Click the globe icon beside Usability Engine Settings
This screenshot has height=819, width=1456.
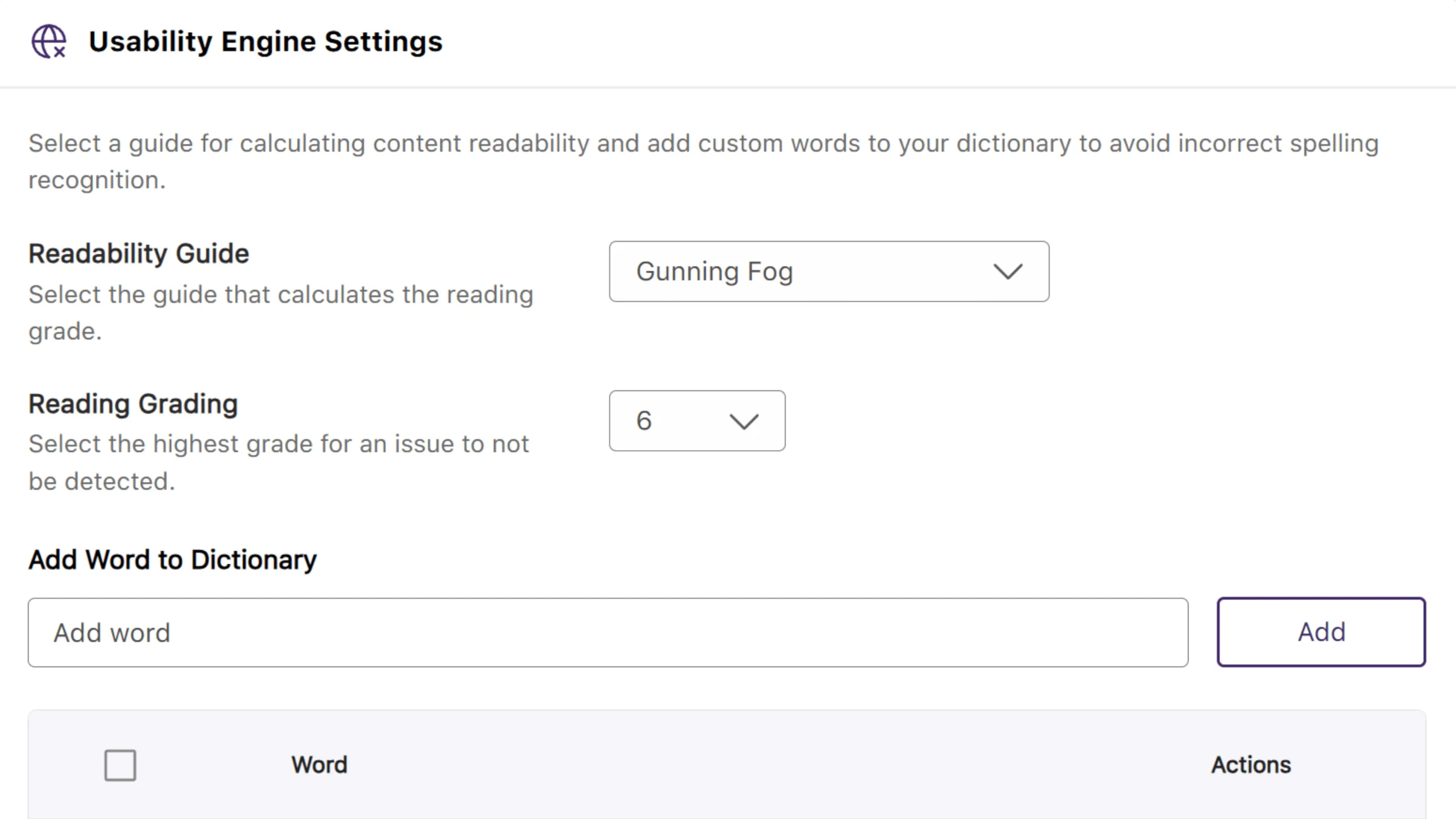click(x=49, y=41)
